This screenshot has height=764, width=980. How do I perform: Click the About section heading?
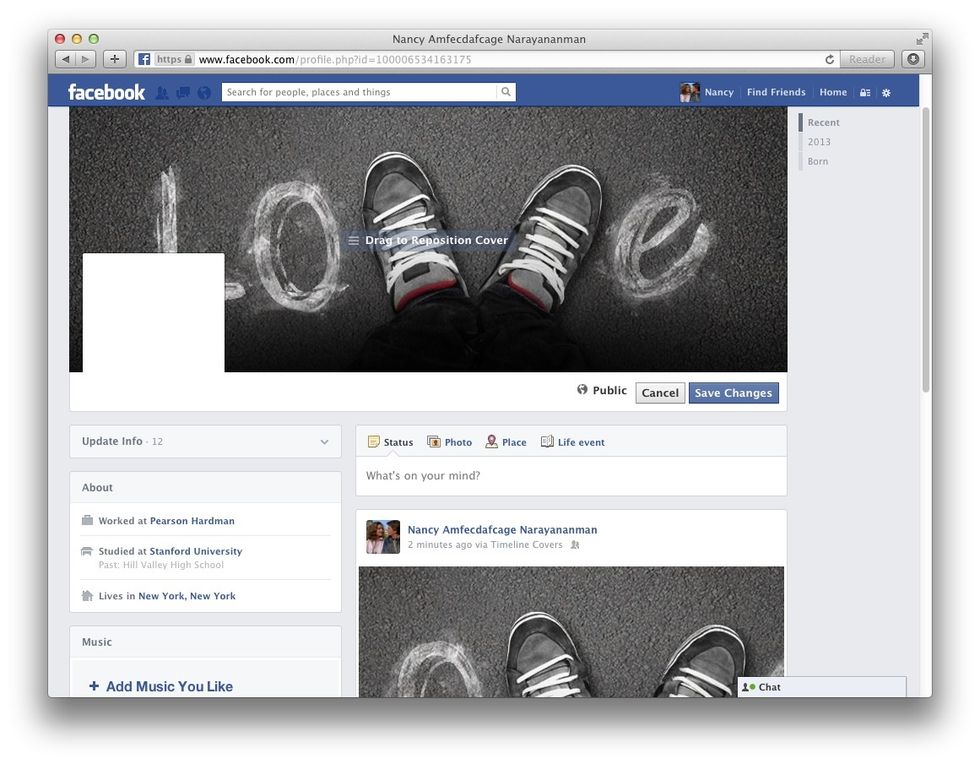point(98,488)
